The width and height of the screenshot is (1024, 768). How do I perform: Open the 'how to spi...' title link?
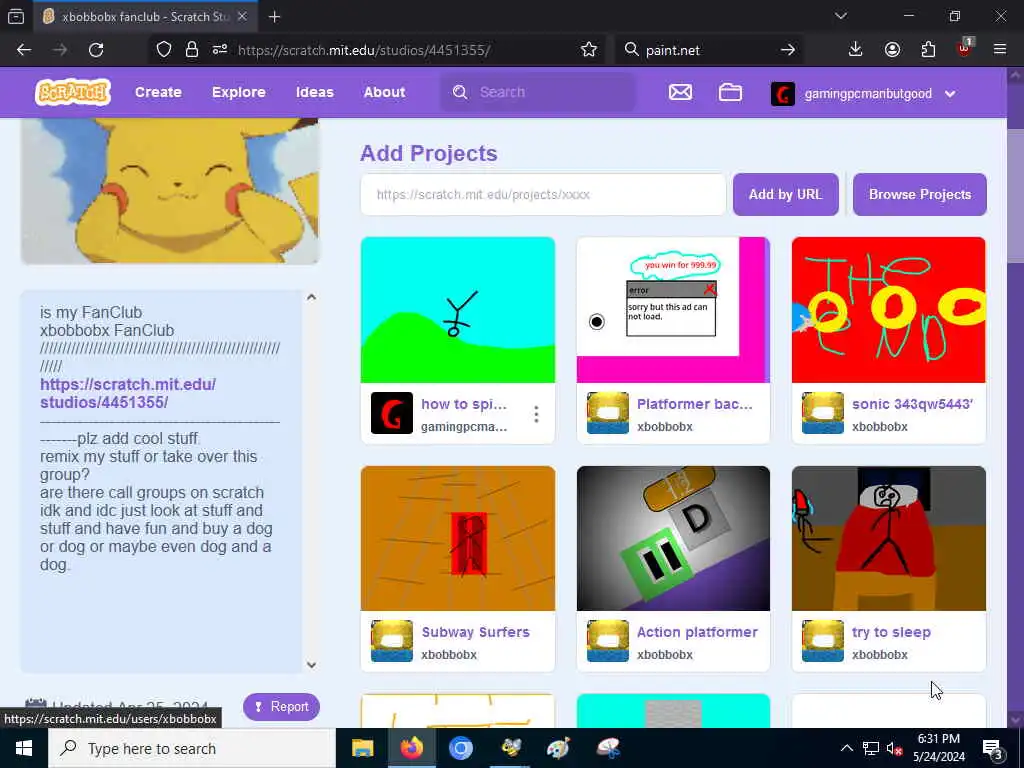point(464,404)
